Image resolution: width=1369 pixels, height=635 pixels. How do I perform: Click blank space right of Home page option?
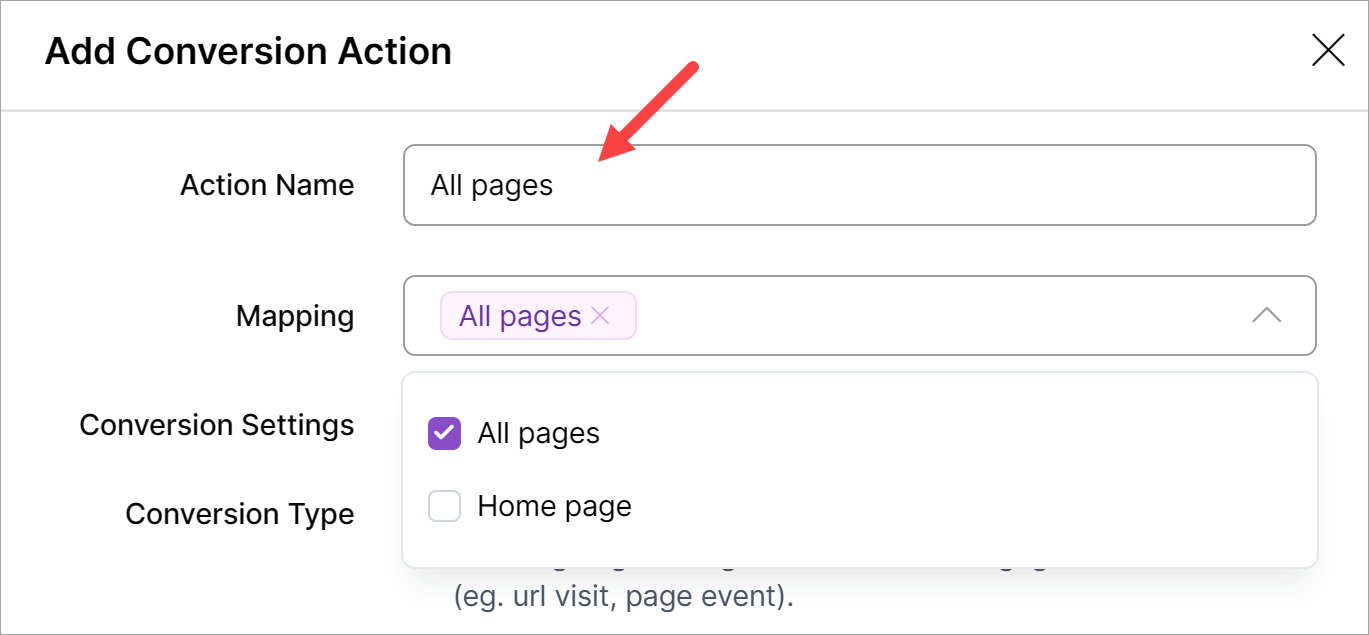pyautogui.click(x=950, y=507)
